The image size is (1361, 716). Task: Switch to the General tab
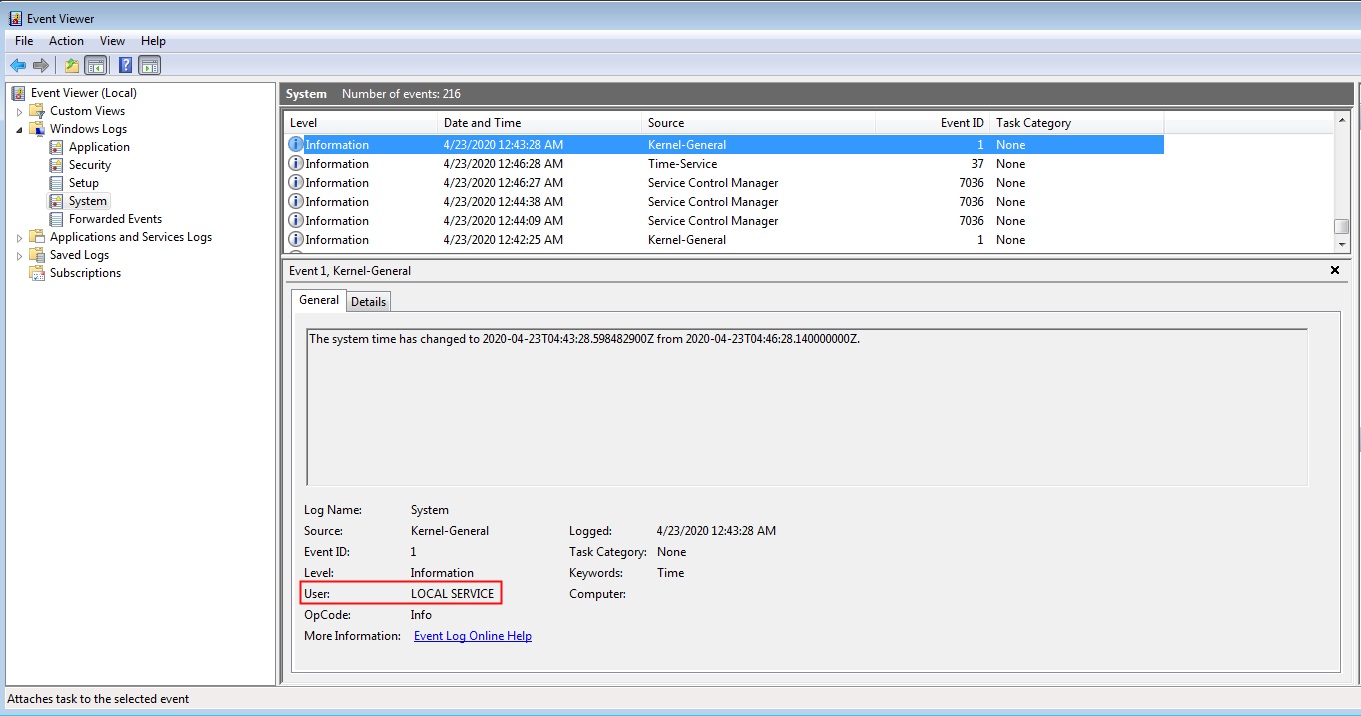click(x=319, y=300)
